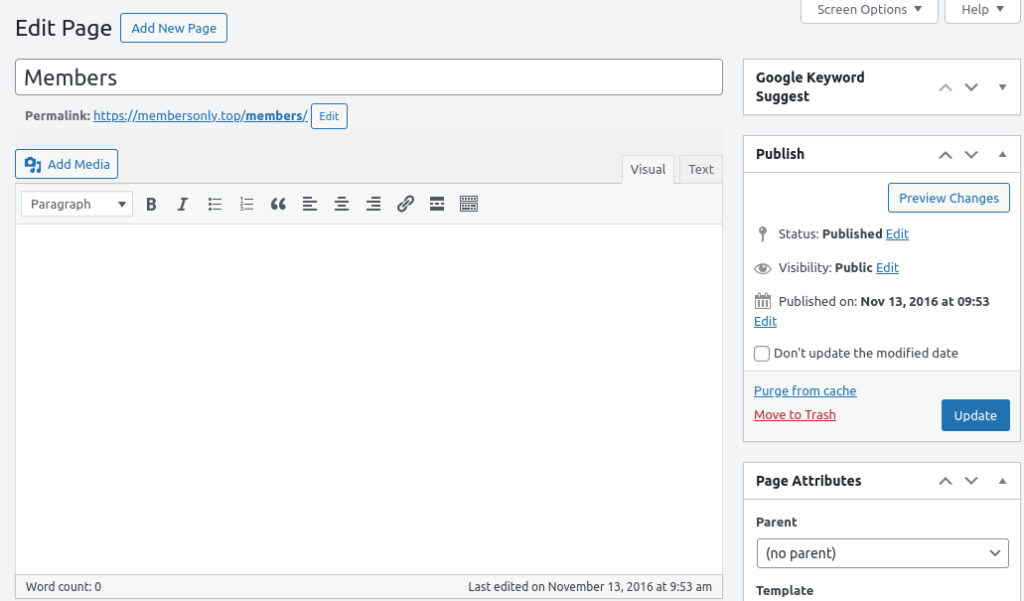Move this page to Trash
The width and height of the screenshot is (1024, 601).
(x=794, y=414)
